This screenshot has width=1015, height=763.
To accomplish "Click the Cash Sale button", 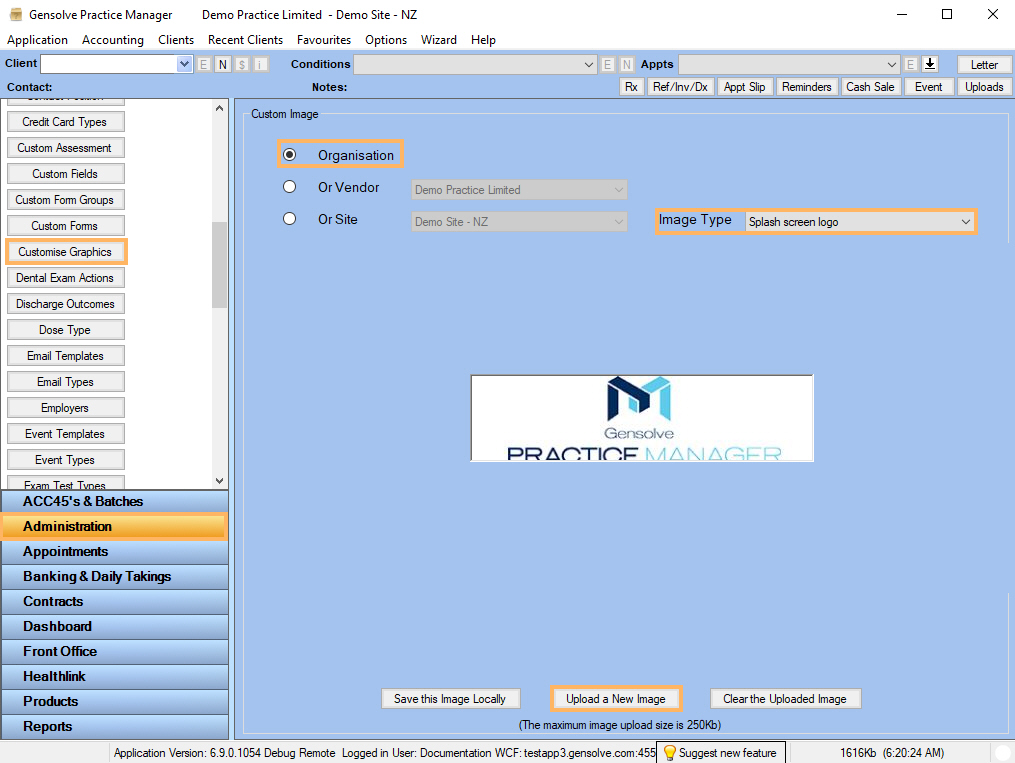I will [x=870, y=87].
